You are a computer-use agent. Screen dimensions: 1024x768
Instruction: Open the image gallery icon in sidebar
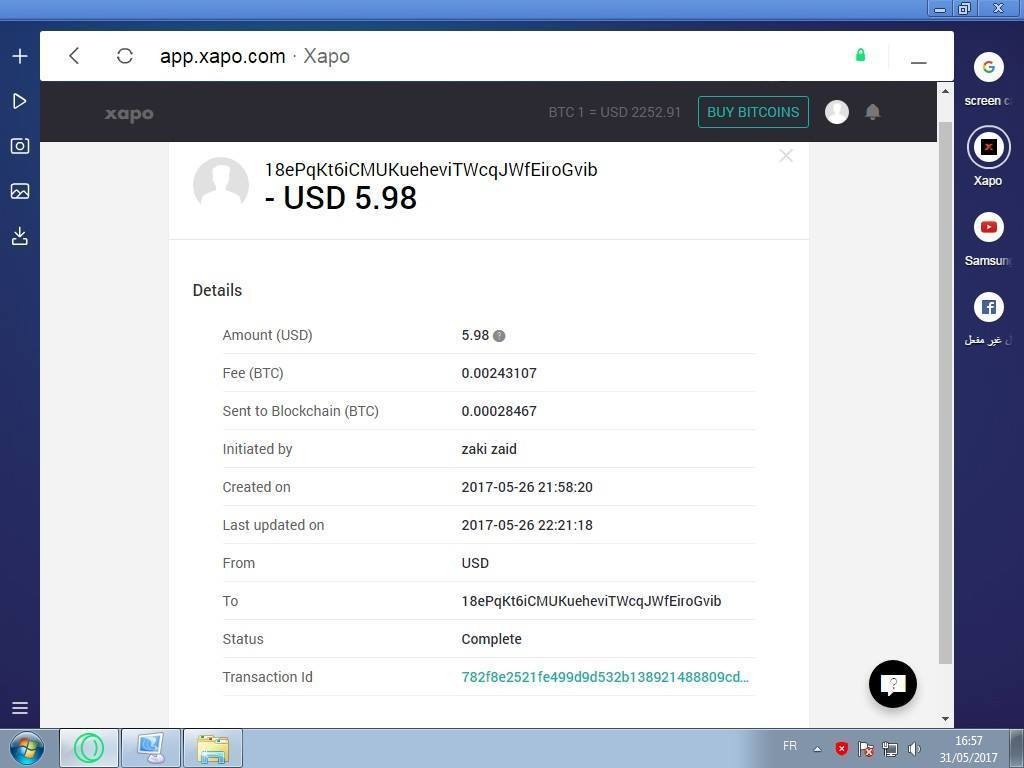(20, 191)
